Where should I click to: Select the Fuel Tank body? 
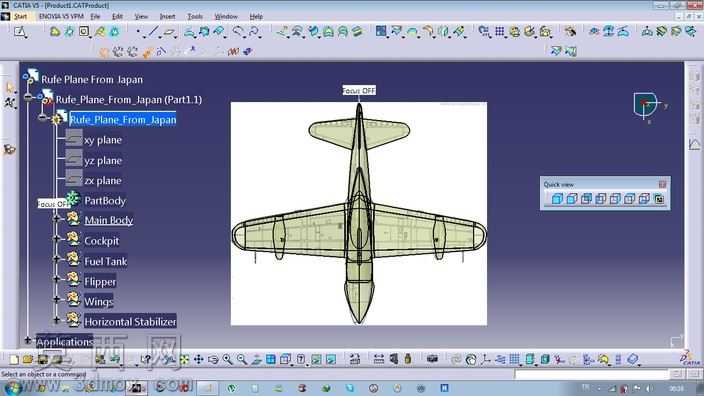click(106, 261)
